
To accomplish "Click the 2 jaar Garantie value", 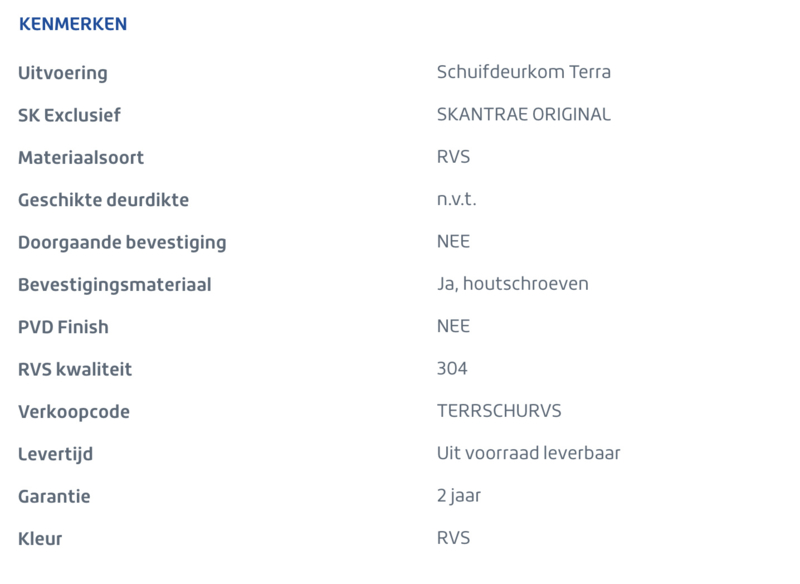I will click(x=459, y=496).
